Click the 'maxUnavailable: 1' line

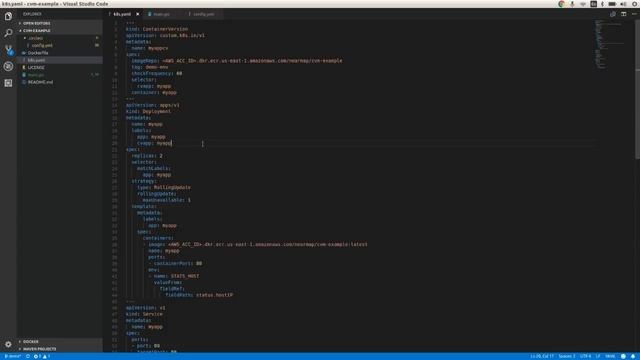click(x=167, y=200)
